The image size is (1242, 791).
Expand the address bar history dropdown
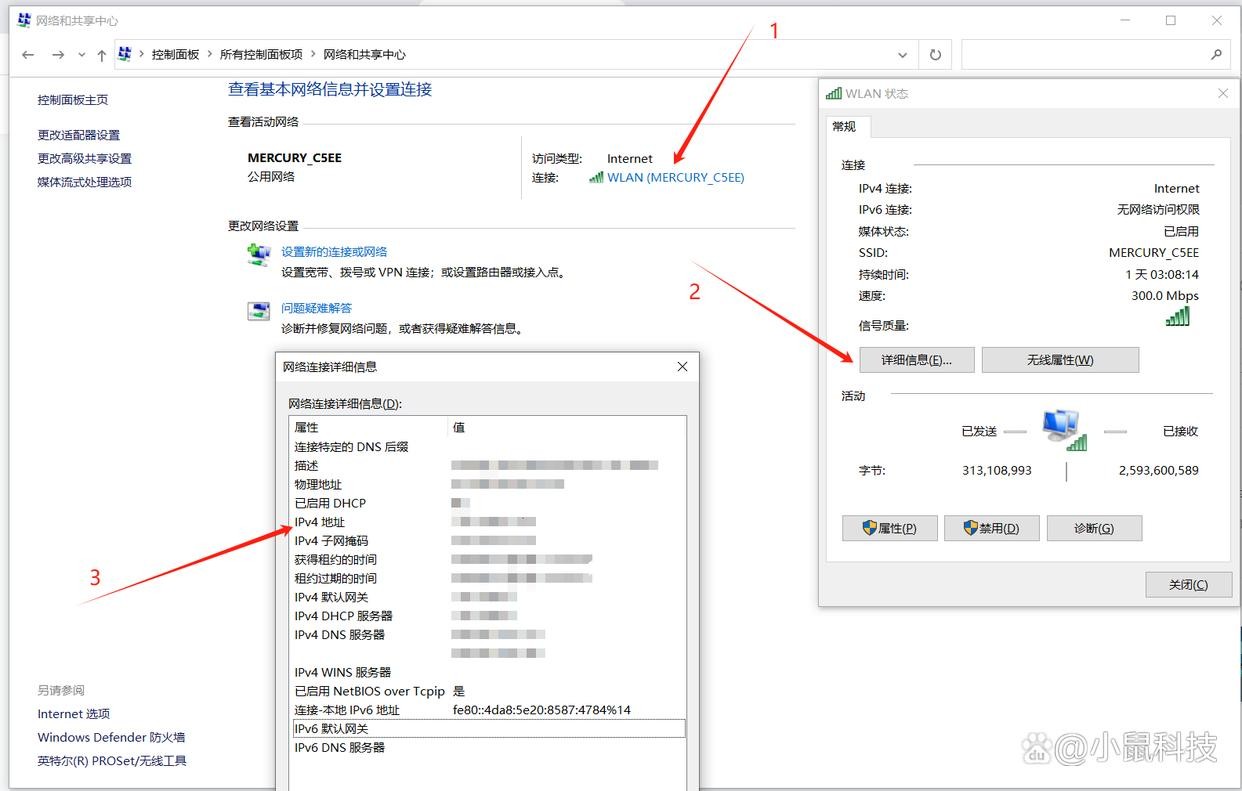click(903, 55)
